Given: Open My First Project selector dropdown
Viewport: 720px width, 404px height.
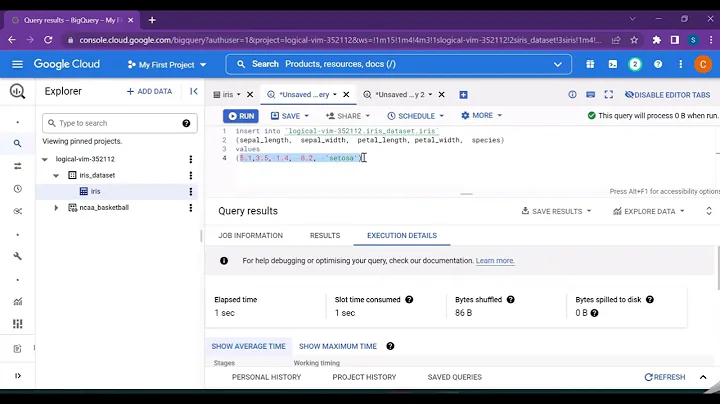Looking at the screenshot, I should tap(167, 65).
